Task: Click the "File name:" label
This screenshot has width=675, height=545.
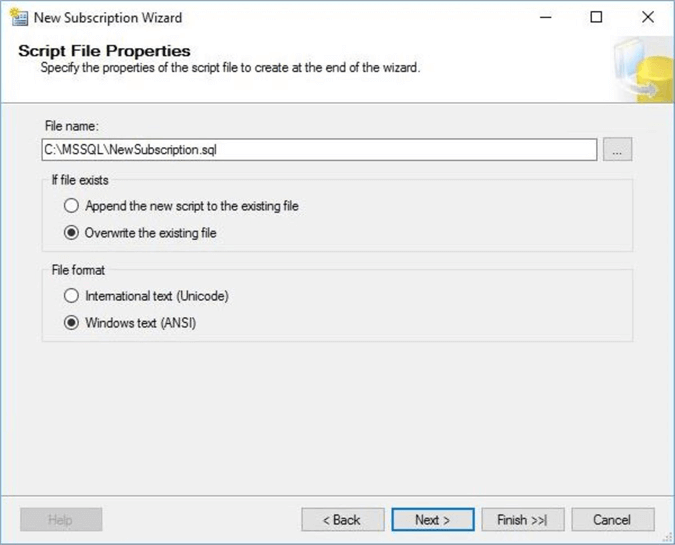Action: pos(72,126)
